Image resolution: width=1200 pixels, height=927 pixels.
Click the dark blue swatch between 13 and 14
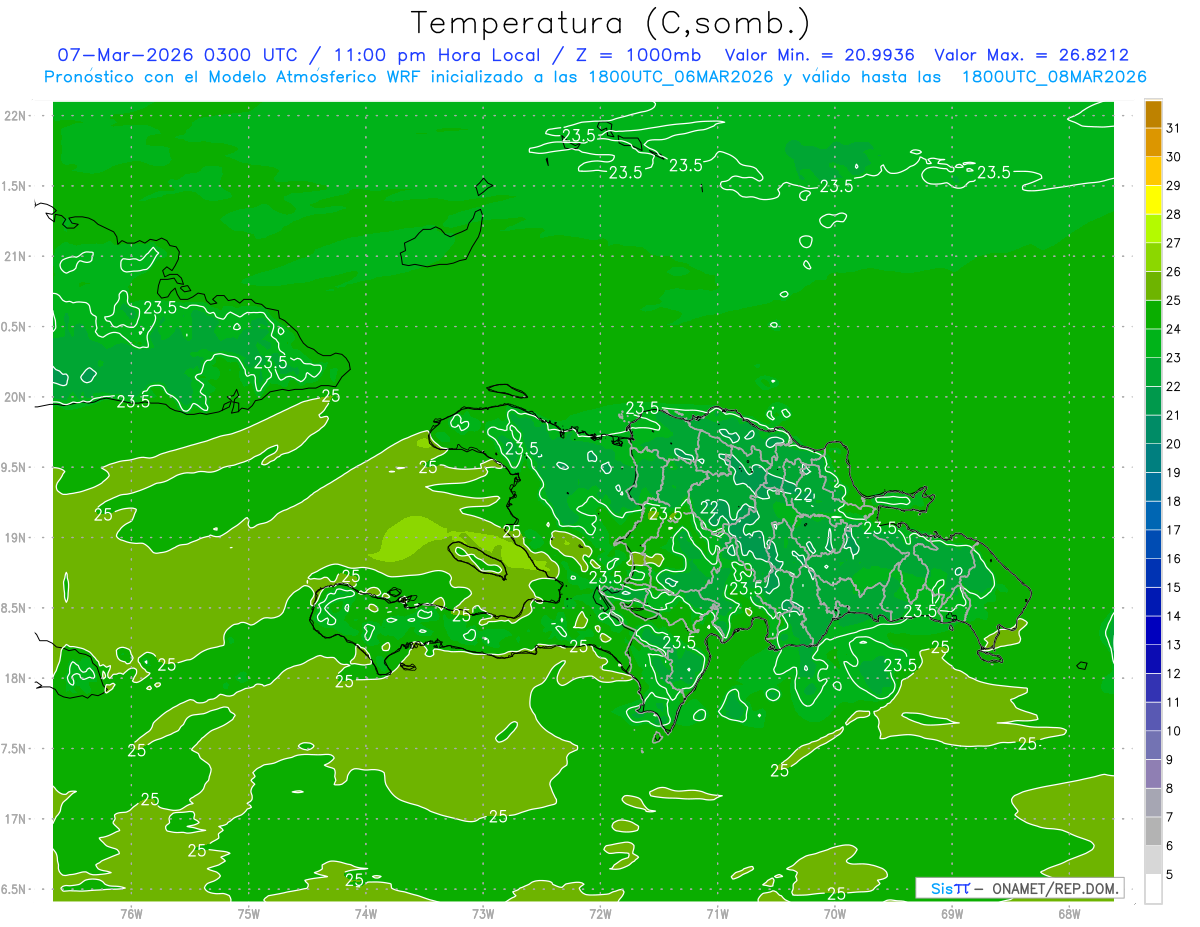[x=1154, y=631]
